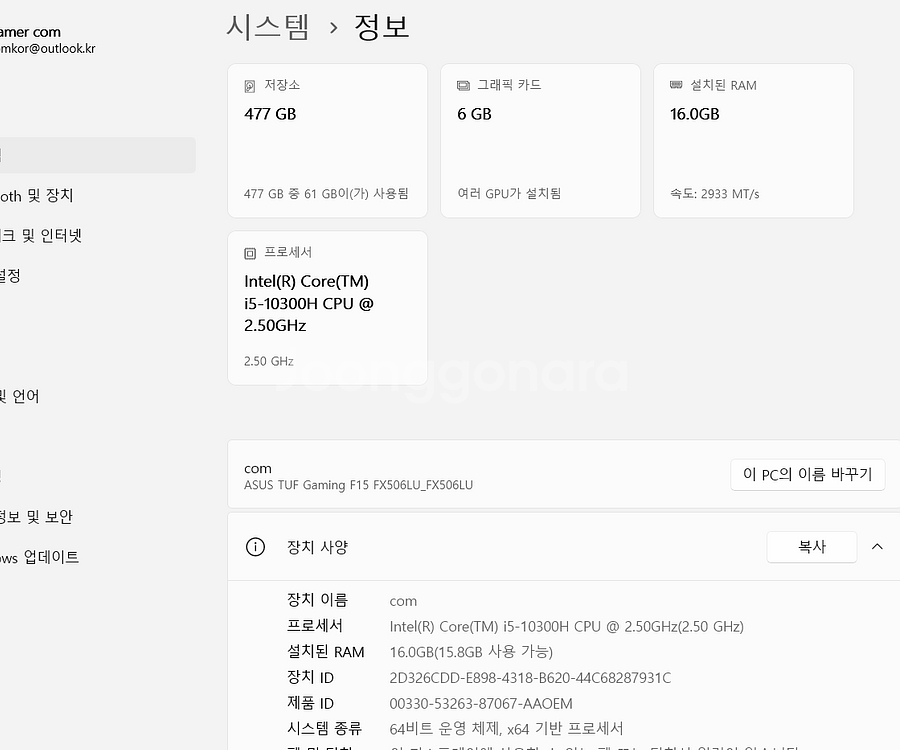900x750 pixels.
Task: Click the mkor@outlook.kr account entry
Action: (x=50, y=38)
